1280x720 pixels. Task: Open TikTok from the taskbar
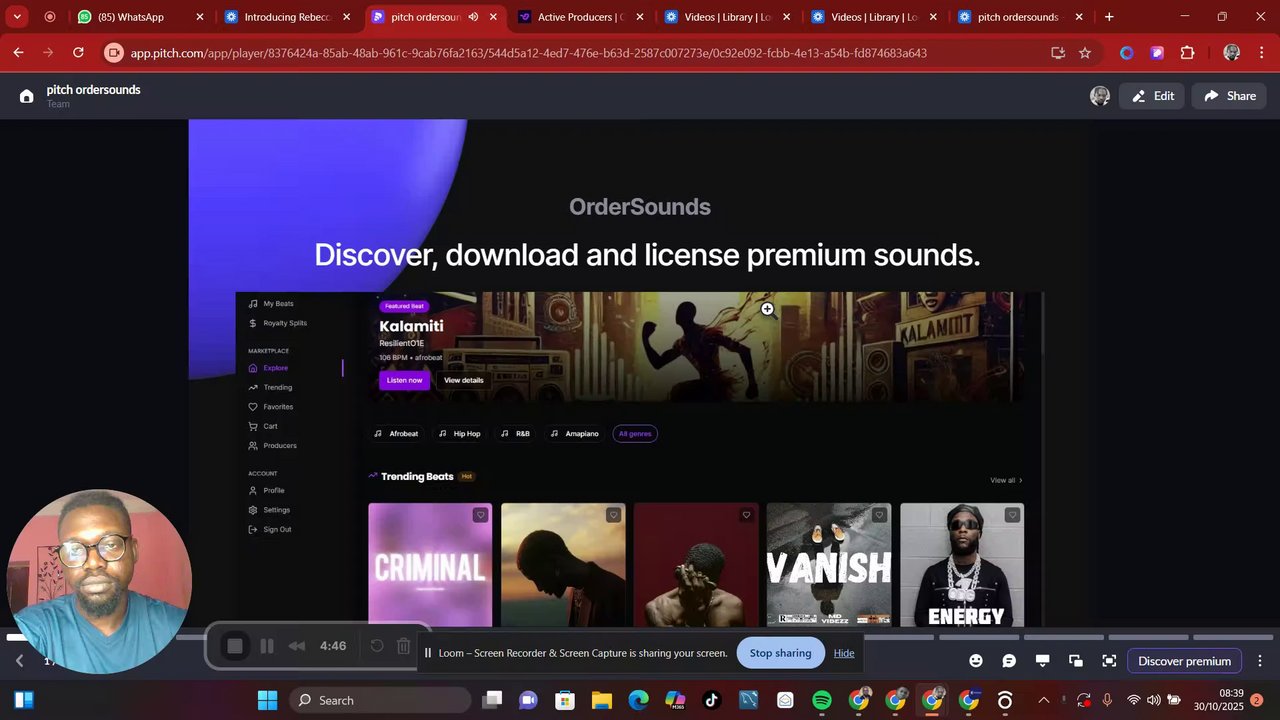[712, 700]
